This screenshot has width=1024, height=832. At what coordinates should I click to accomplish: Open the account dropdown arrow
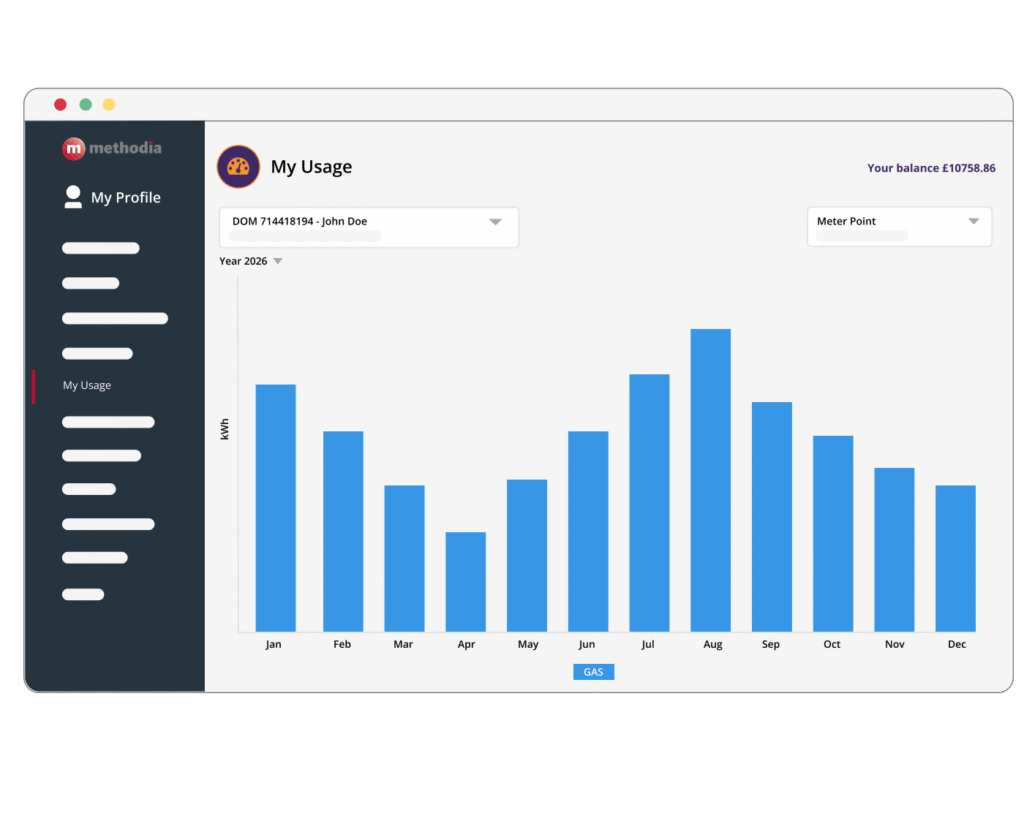click(496, 222)
